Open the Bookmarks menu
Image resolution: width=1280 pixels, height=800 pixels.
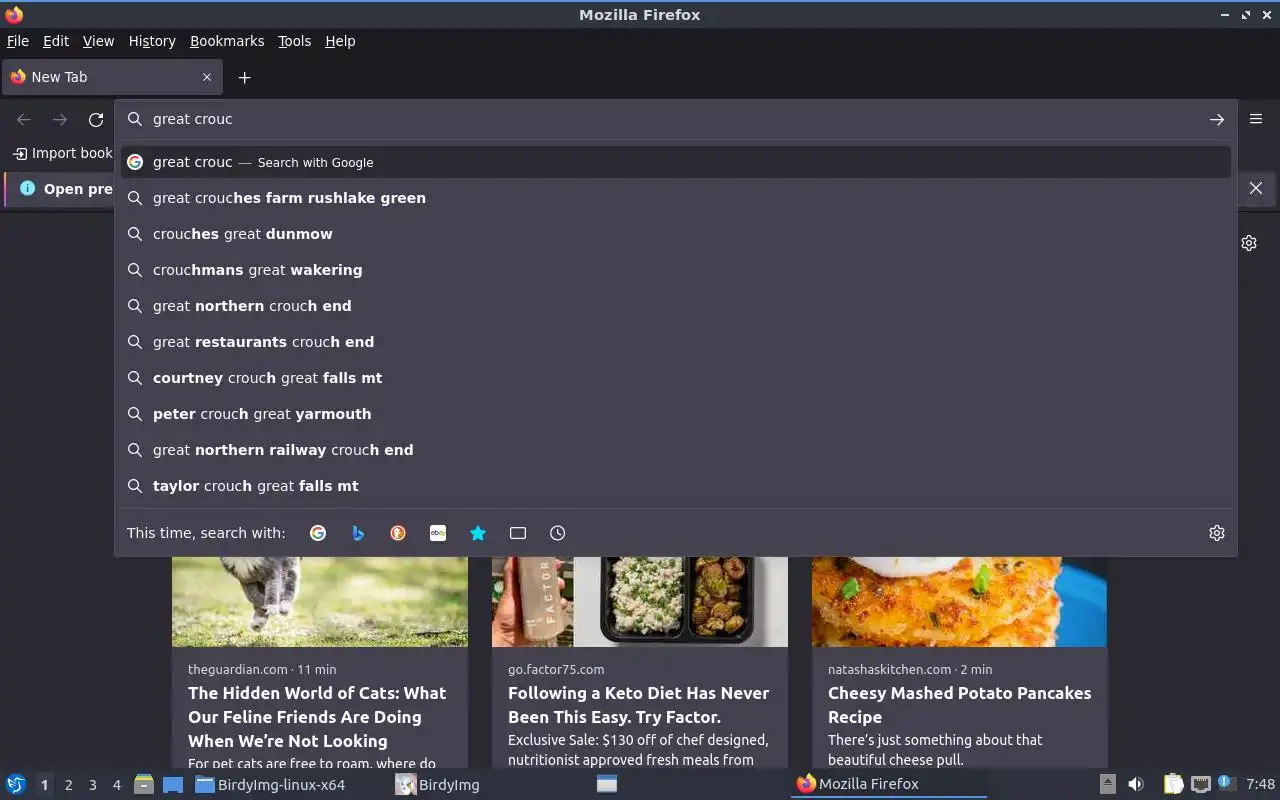[227, 41]
